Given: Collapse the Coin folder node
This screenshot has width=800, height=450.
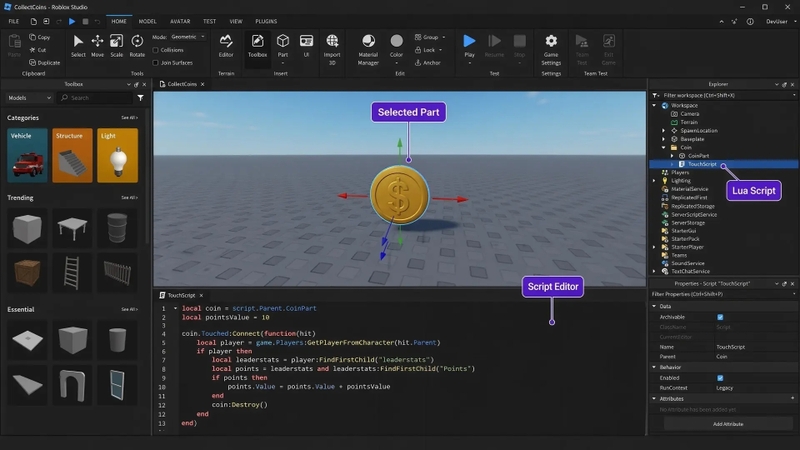Looking at the screenshot, I should click(x=663, y=147).
